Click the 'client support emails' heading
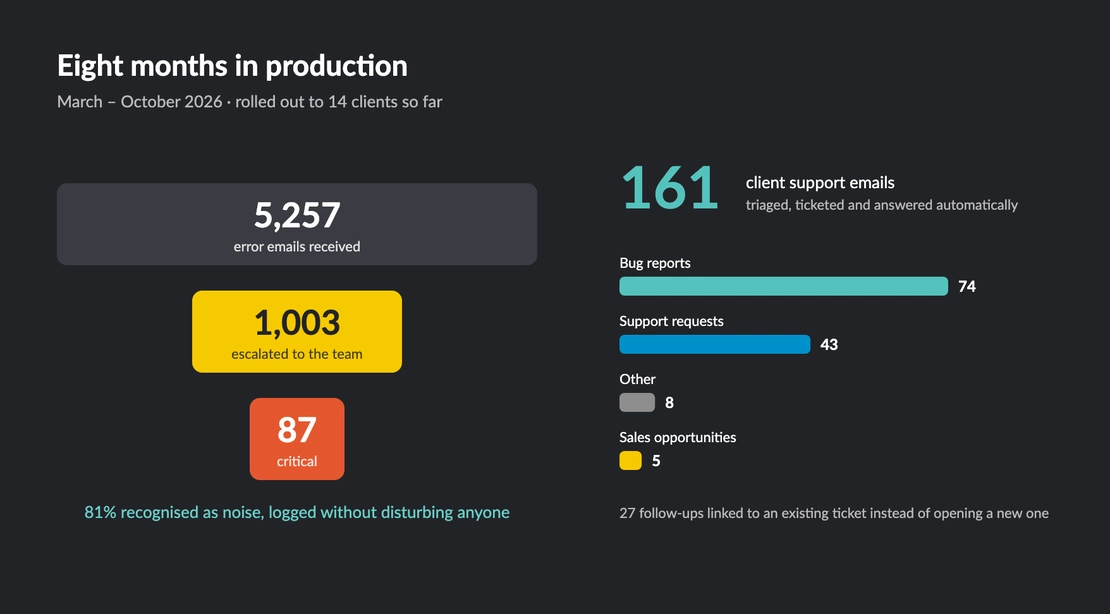 (820, 183)
